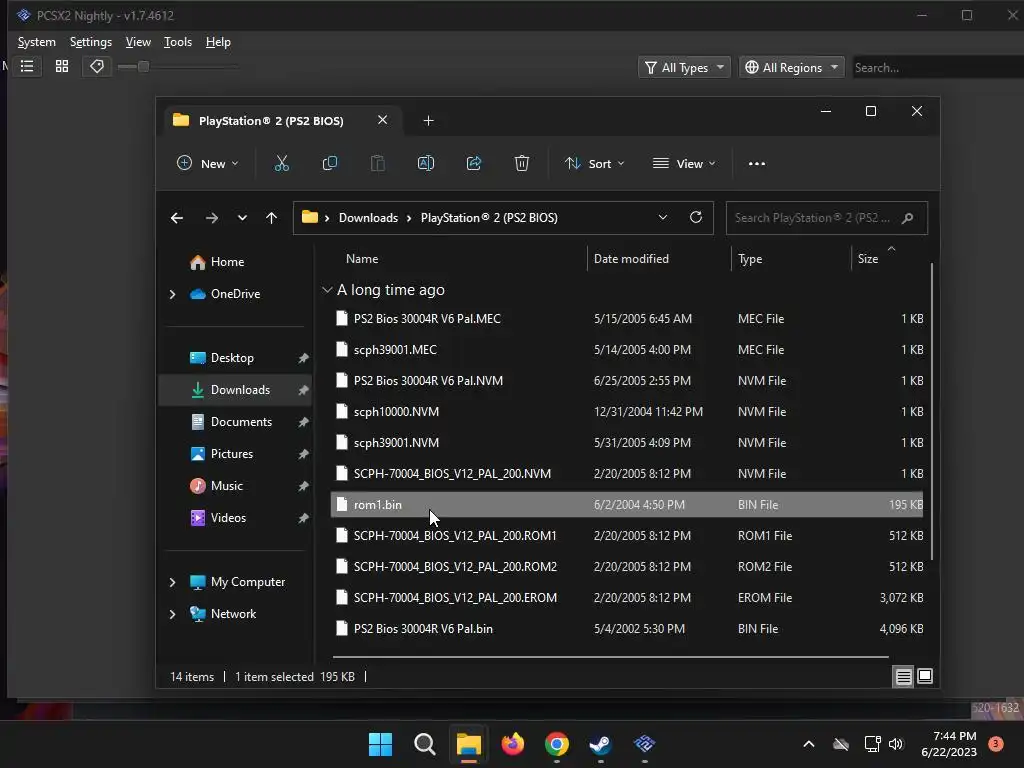The image size is (1024, 768).
Task: Open the PCSX2 Help menu
Action: [x=218, y=42]
